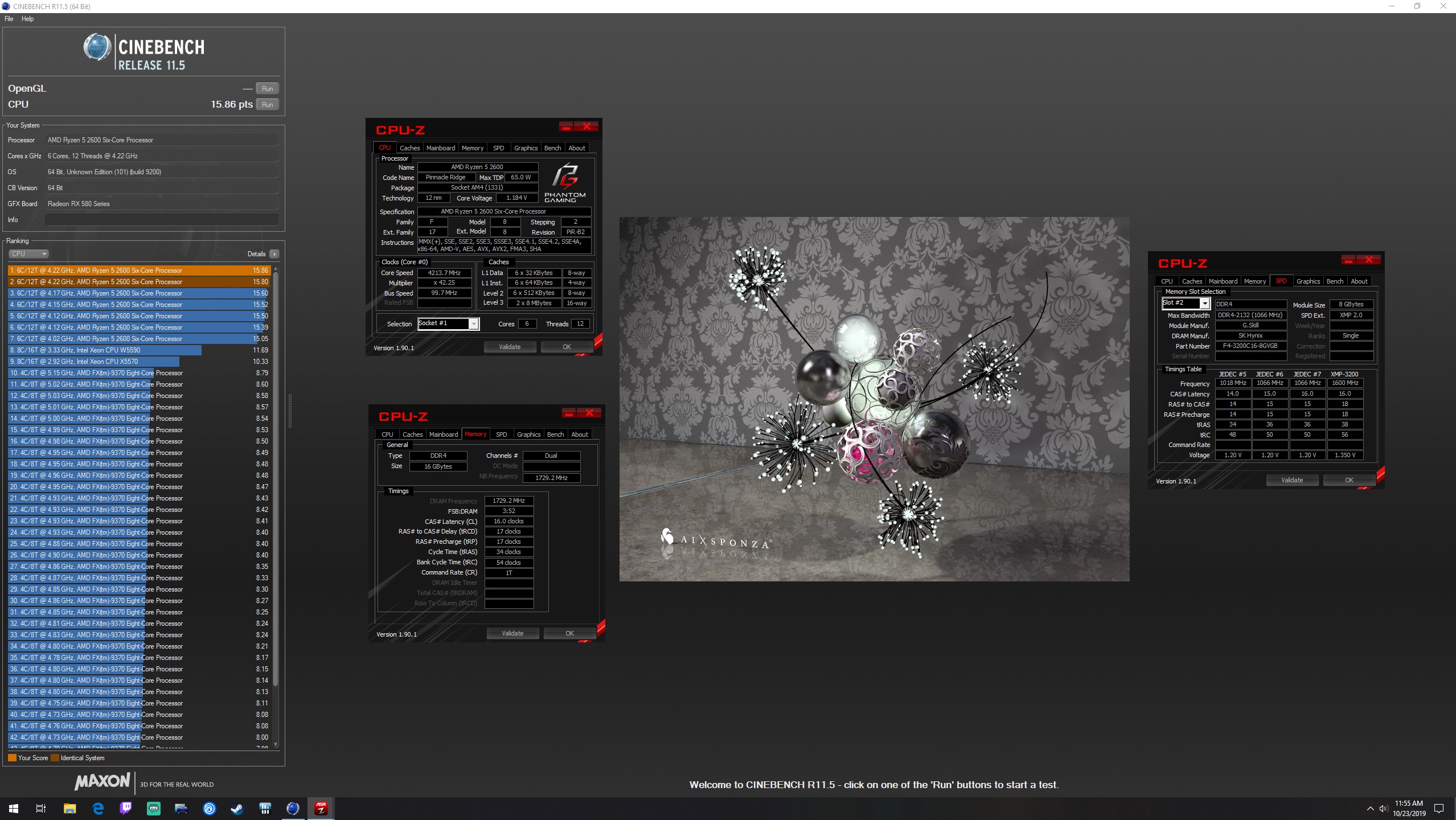This screenshot has height=820, width=1456.
Task: Click the Cinebench title bar icon
Action: [6, 6]
